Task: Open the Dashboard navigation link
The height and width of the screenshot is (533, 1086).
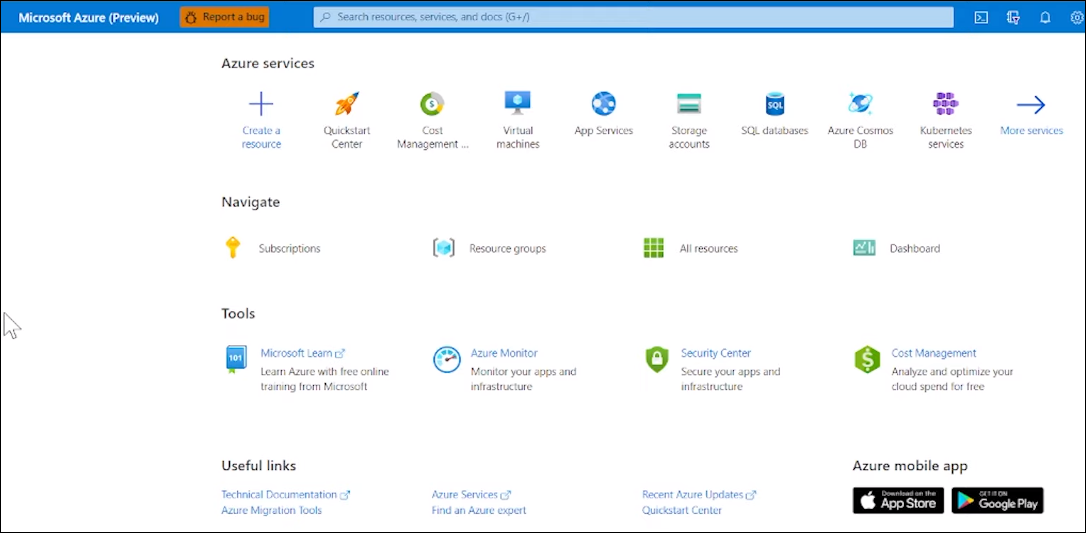Action: (x=915, y=249)
